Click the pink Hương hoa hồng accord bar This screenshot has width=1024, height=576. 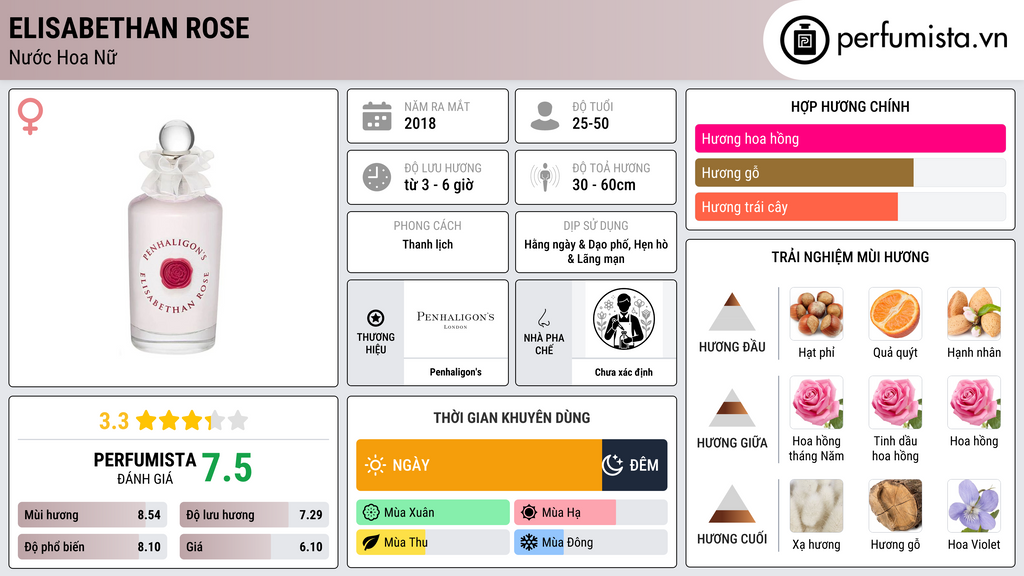point(850,138)
